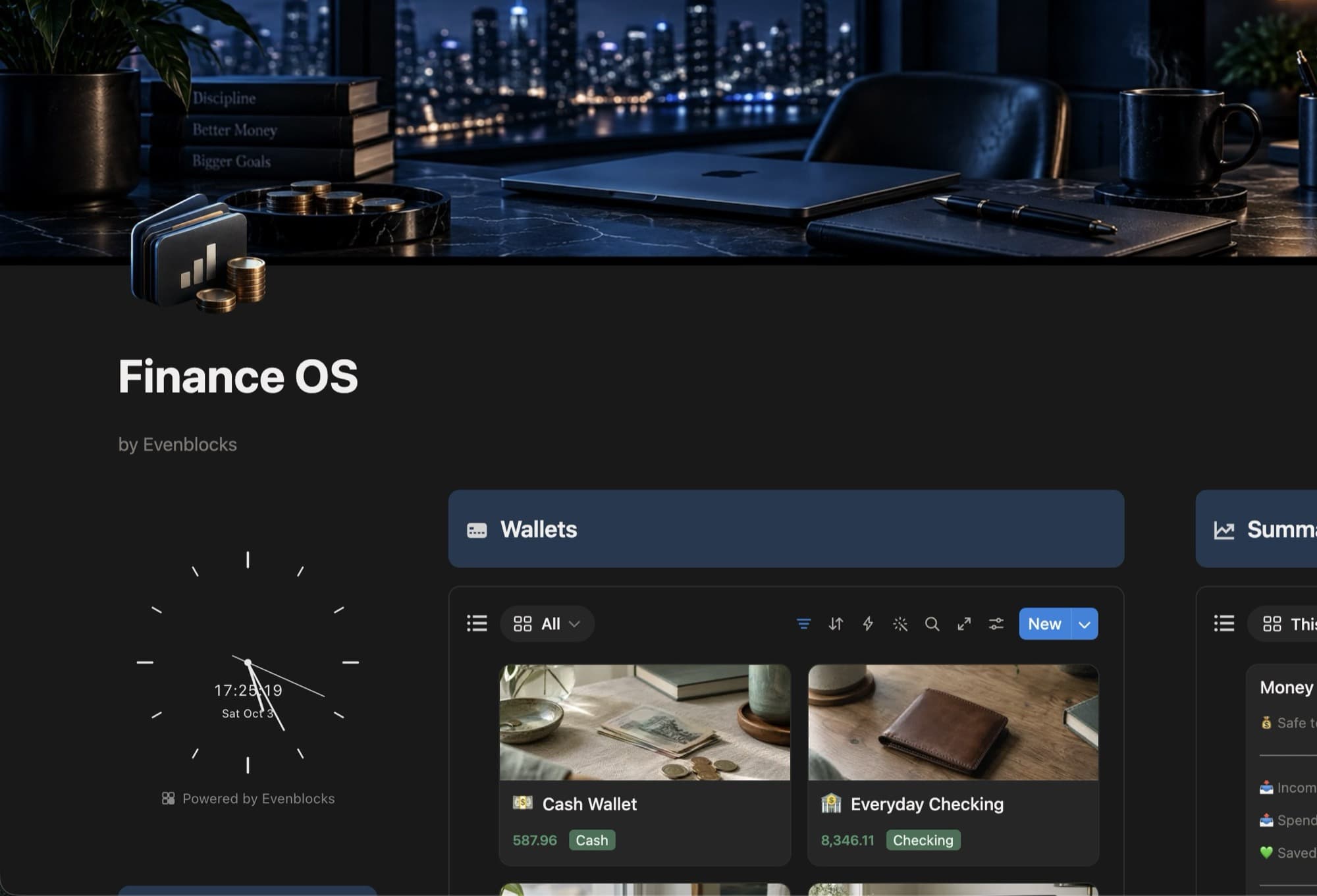Click the expand to full page icon

[964, 623]
